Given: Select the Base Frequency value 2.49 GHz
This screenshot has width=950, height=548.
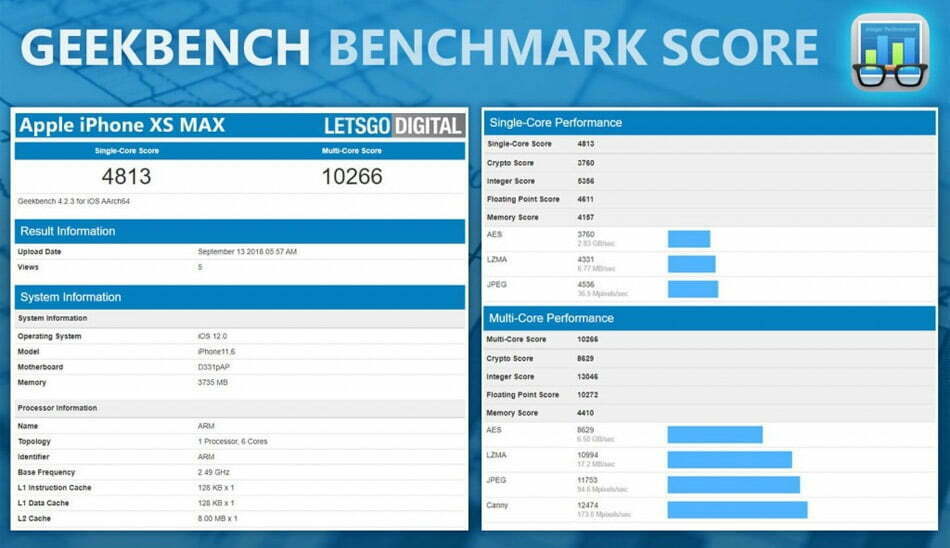Looking at the screenshot, I should [x=214, y=472].
